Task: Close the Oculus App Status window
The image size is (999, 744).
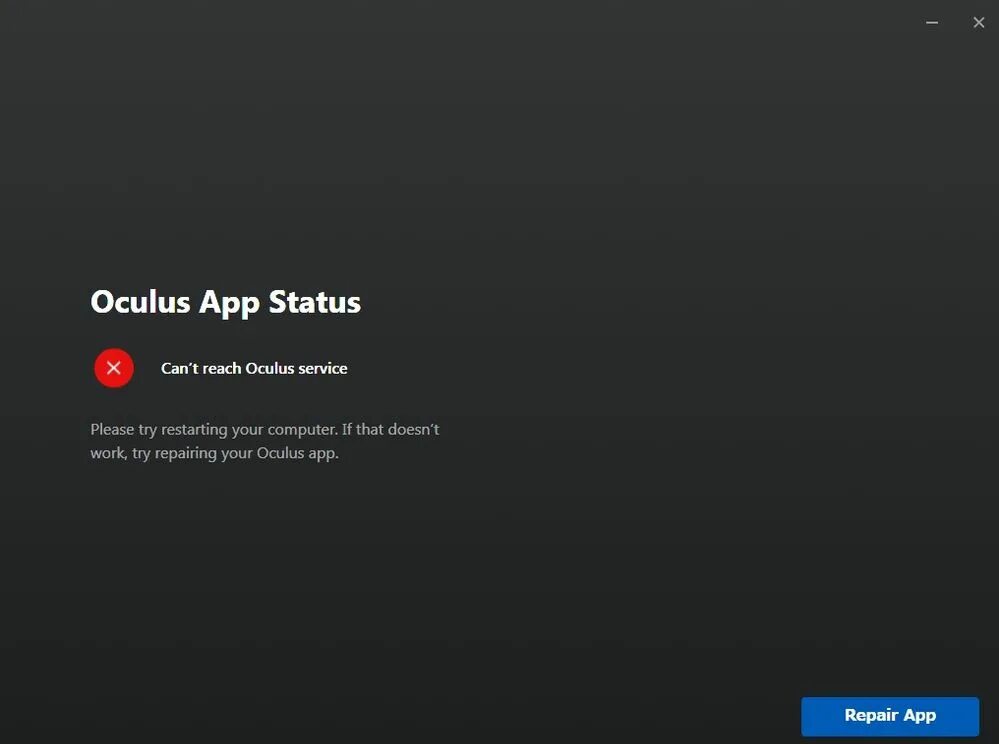Action: point(979,23)
